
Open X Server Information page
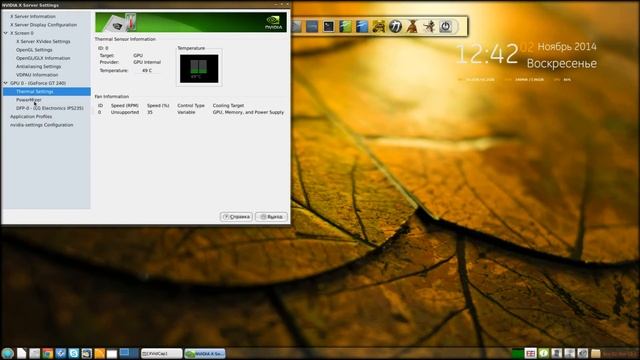pos(33,16)
